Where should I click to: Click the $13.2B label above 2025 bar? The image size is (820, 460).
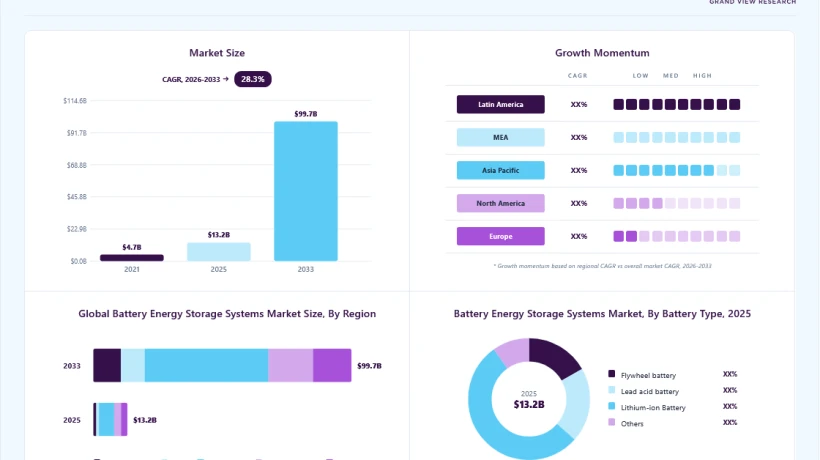tap(219, 235)
